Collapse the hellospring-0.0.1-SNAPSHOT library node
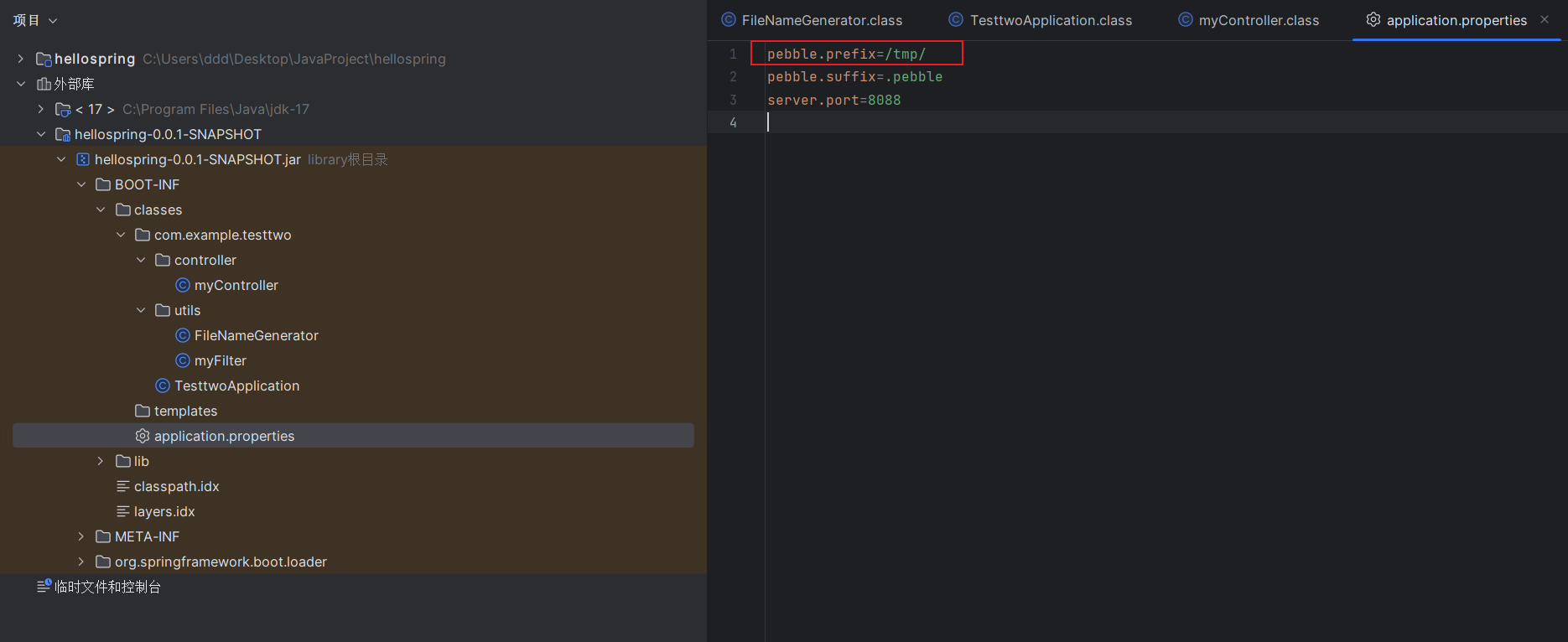This screenshot has height=642, width=1568. click(x=41, y=134)
